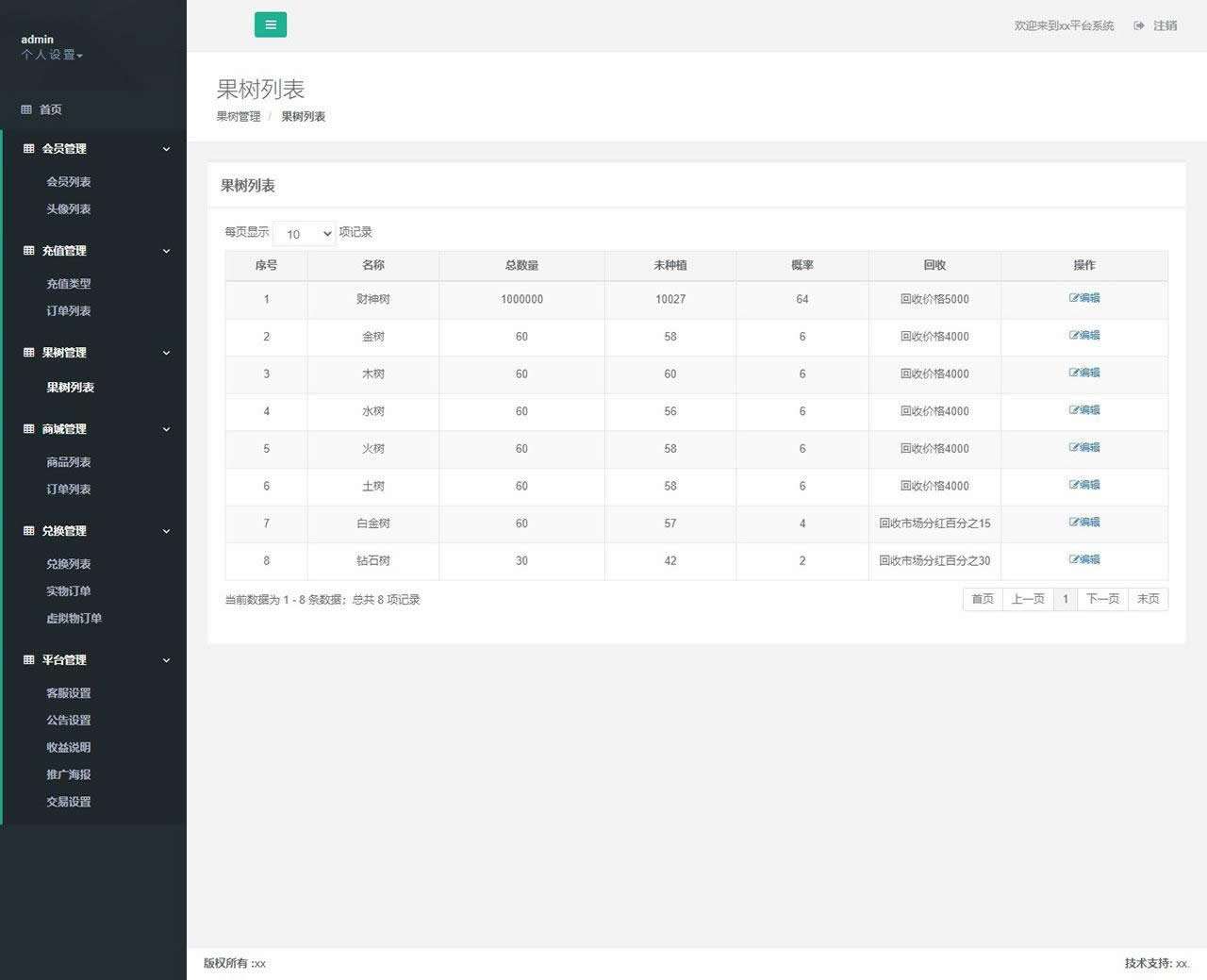Click the grid icon next to 首页
This screenshot has width=1207, height=980.
tap(26, 109)
